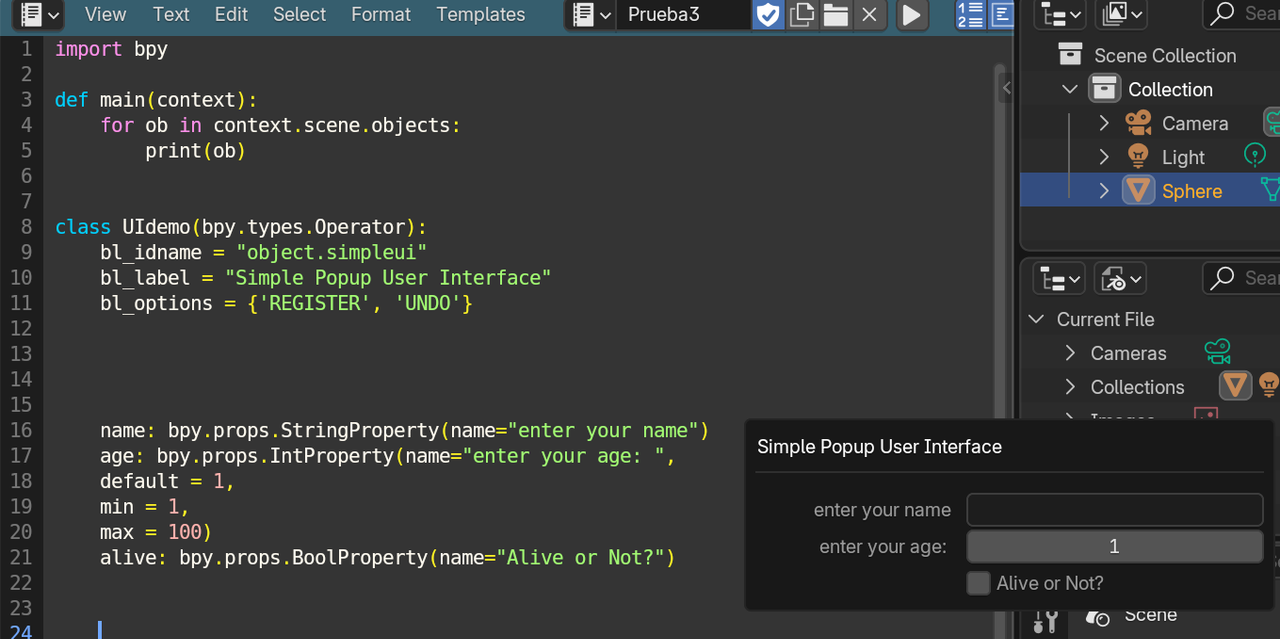Image resolution: width=1280 pixels, height=639 pixels.
Task: Click the open text folder icon
Action: [x=835, y=14]
